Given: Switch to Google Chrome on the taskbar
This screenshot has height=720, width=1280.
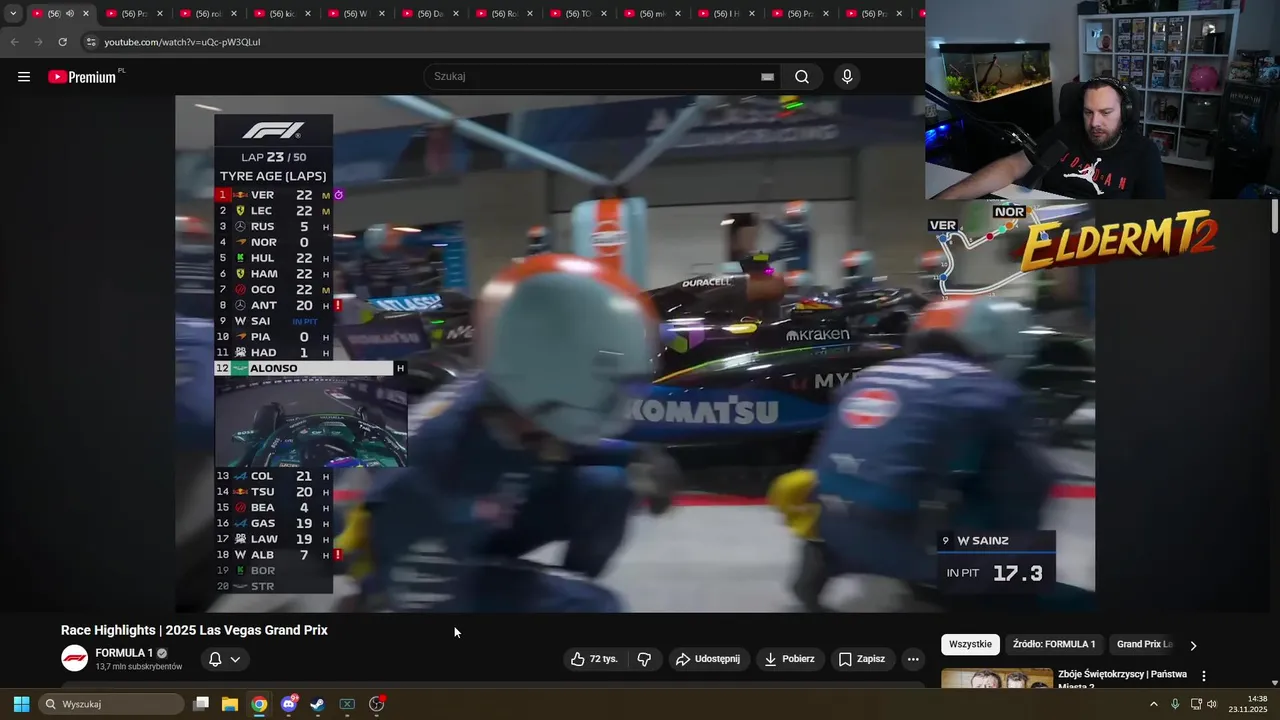Looking at the screenshot, I should pyautogui.click(x=259, y=704).
